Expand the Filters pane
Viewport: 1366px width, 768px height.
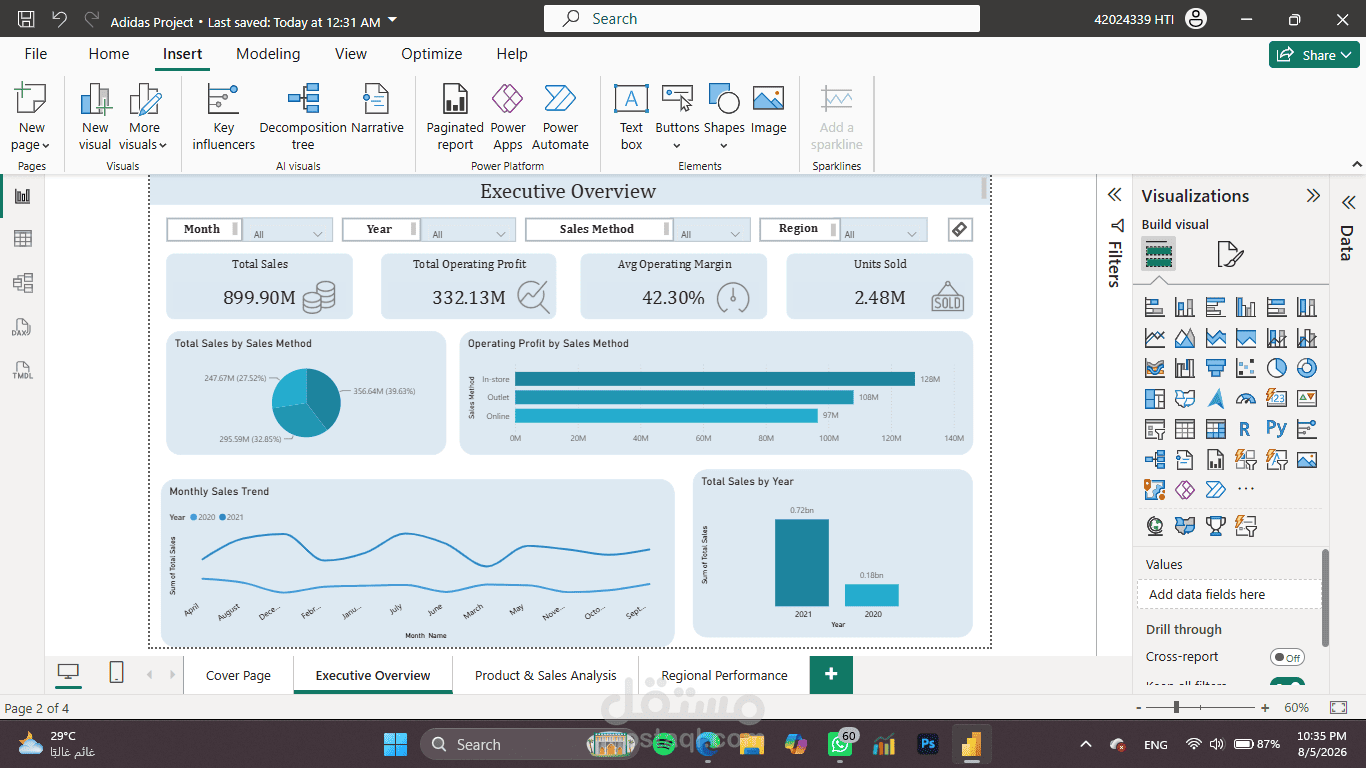tap(1116, 195)
